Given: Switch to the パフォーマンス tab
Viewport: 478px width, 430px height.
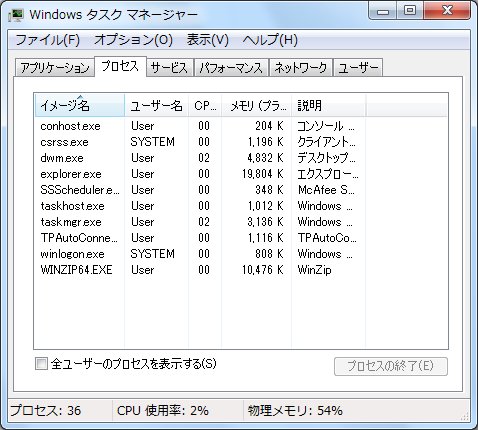Looking at the screenshot, I should click(231, 68).
